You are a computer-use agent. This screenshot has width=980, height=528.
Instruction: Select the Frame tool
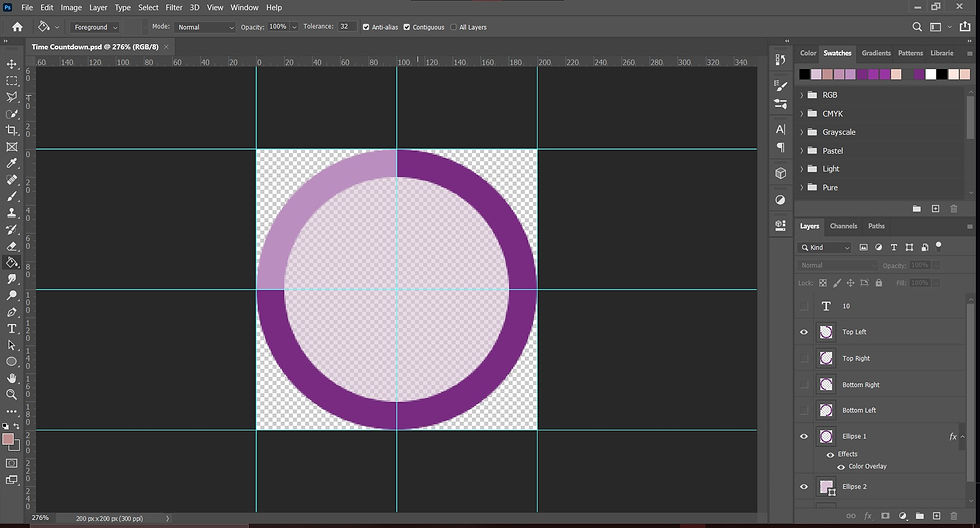[12, 147]
